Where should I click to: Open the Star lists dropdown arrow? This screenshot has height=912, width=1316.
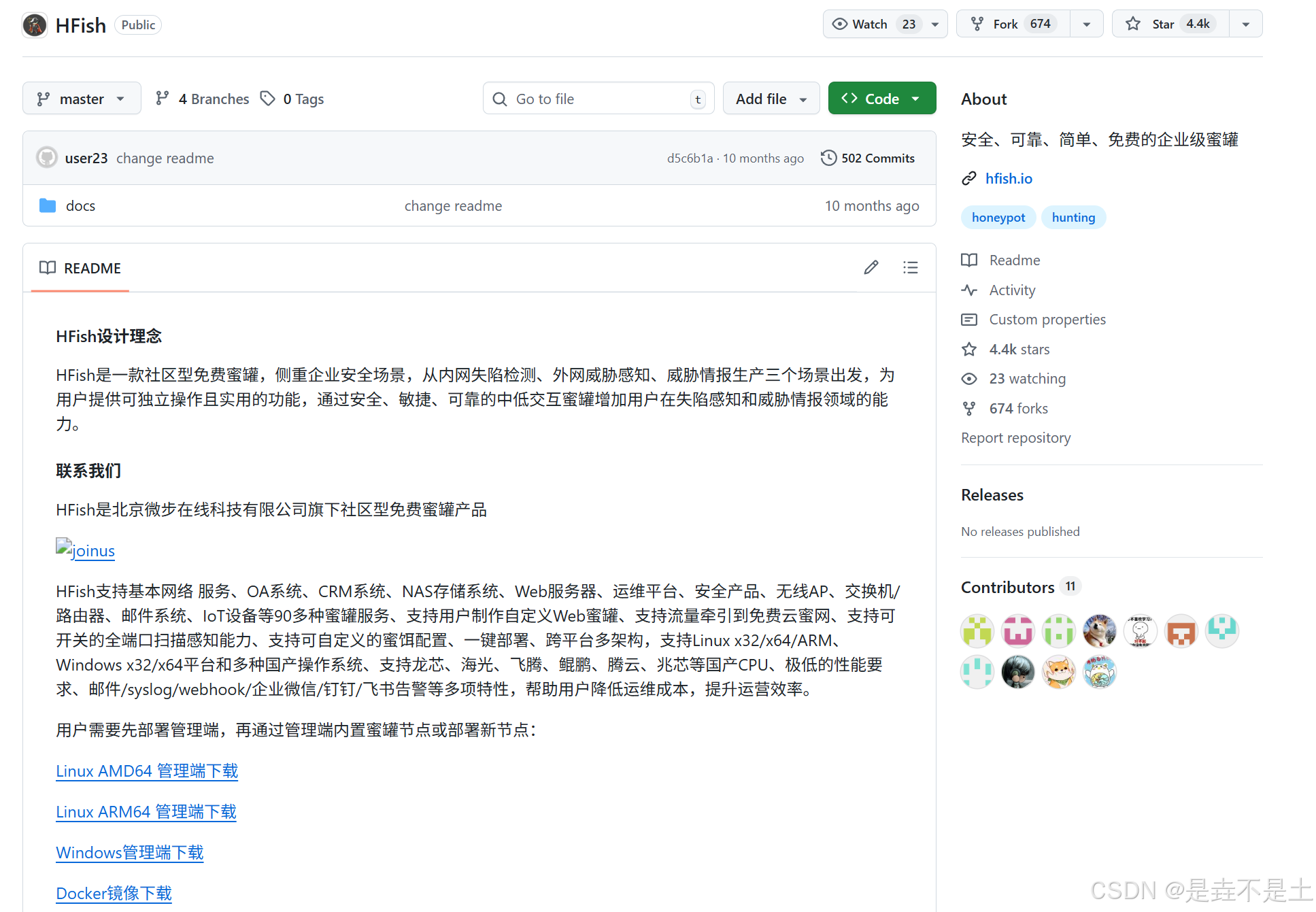(1245, 24)
